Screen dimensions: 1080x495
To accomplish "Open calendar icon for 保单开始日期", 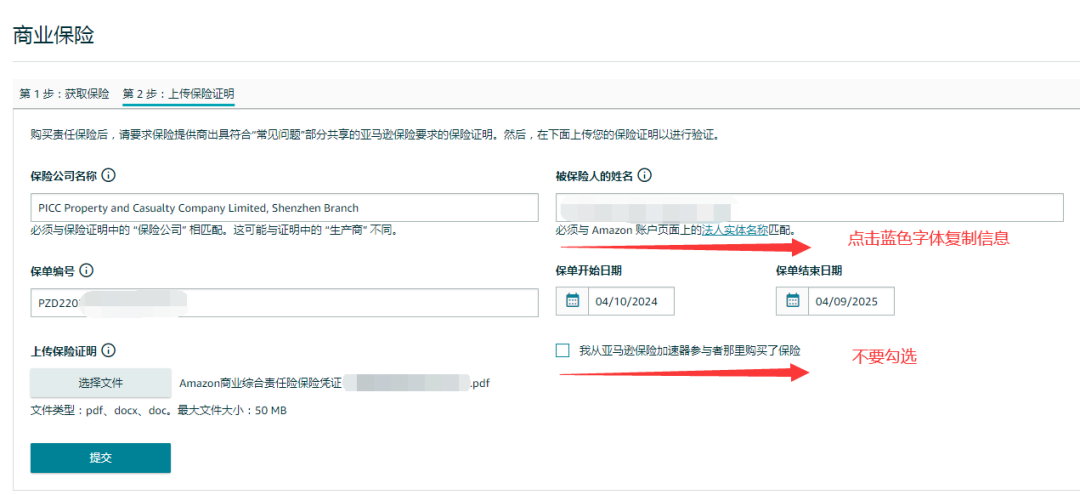I will 572,301.
